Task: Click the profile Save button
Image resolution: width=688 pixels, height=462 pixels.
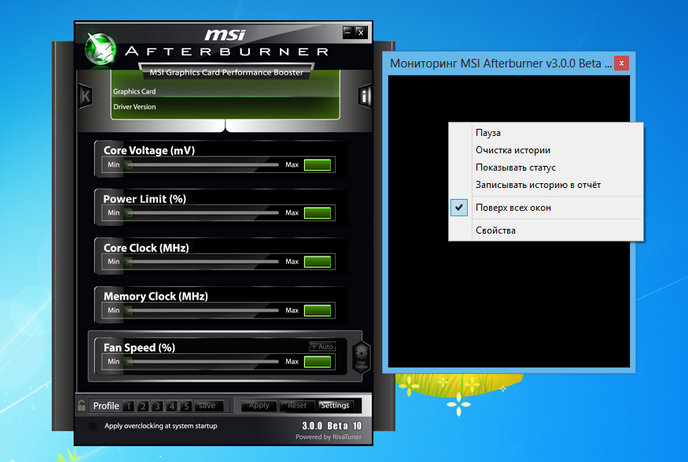Action: (x=207, y=406)
